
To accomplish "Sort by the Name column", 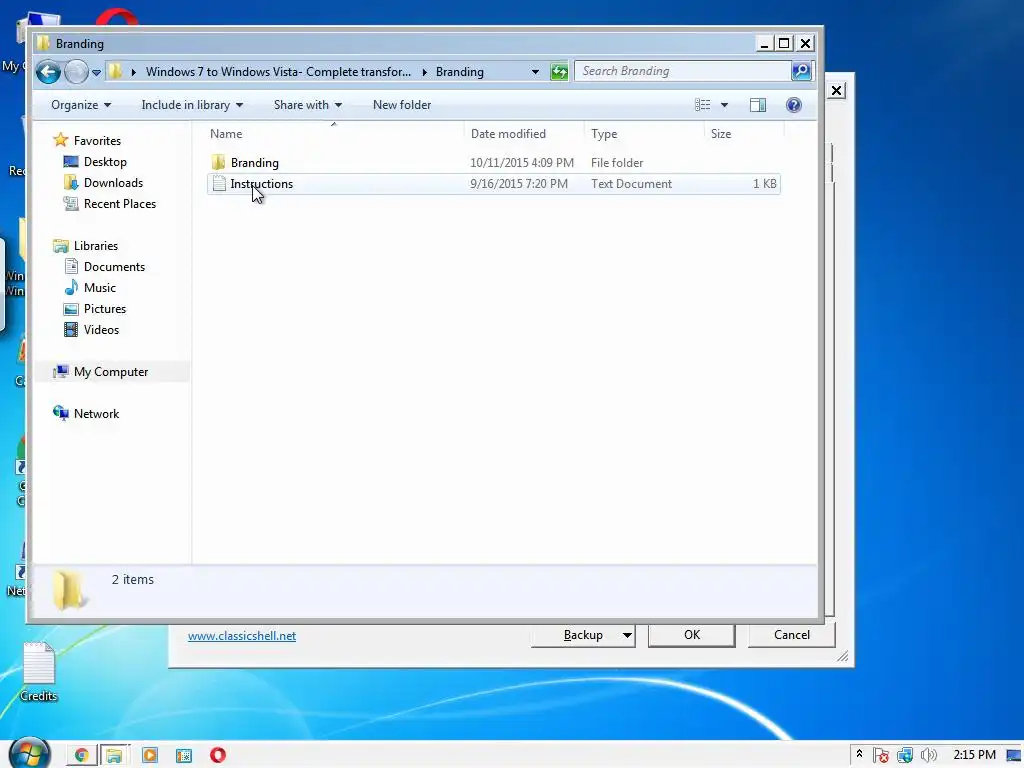I will click(x=334, y=134).
